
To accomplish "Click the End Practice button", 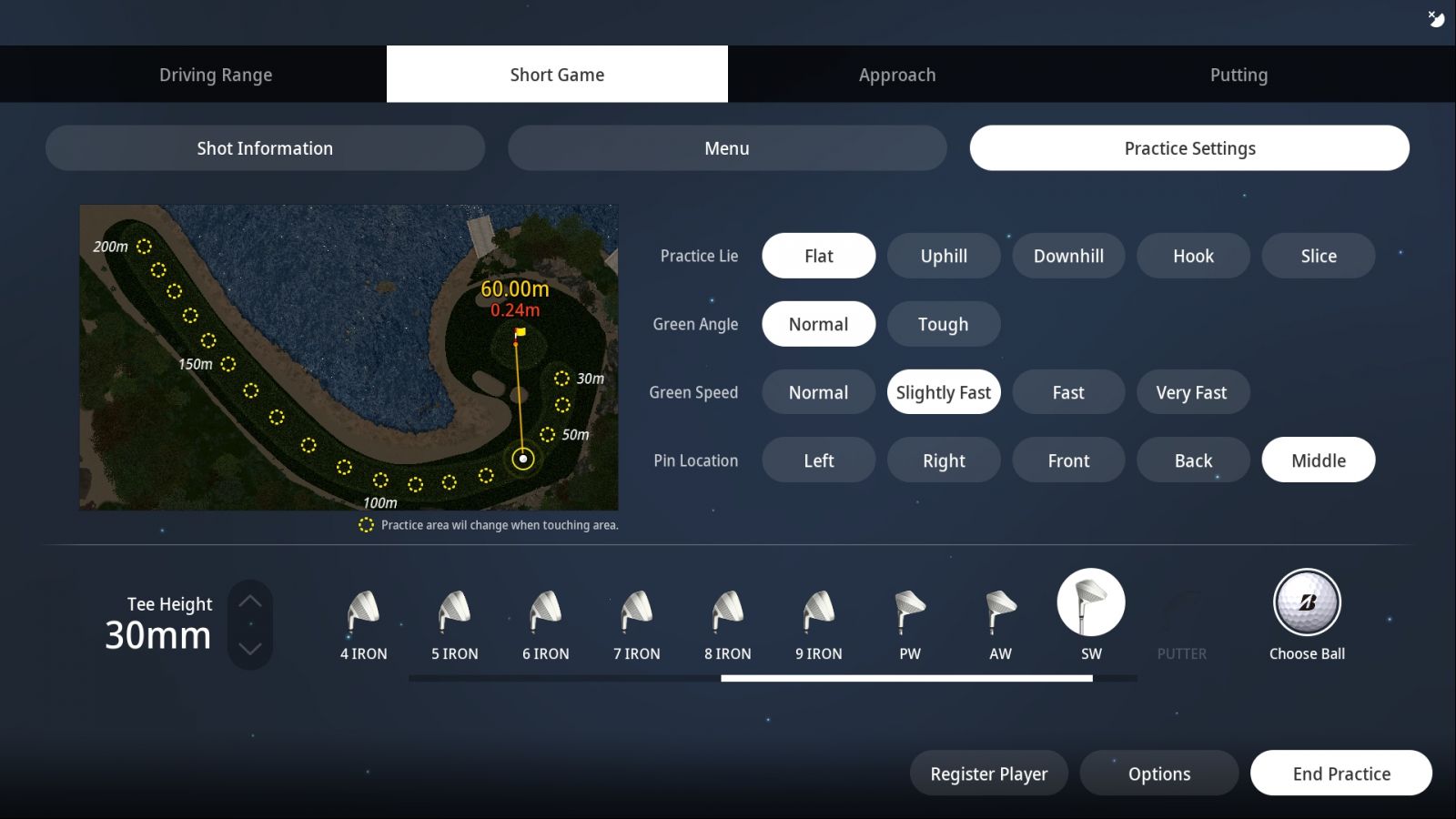I will 1340,773.
